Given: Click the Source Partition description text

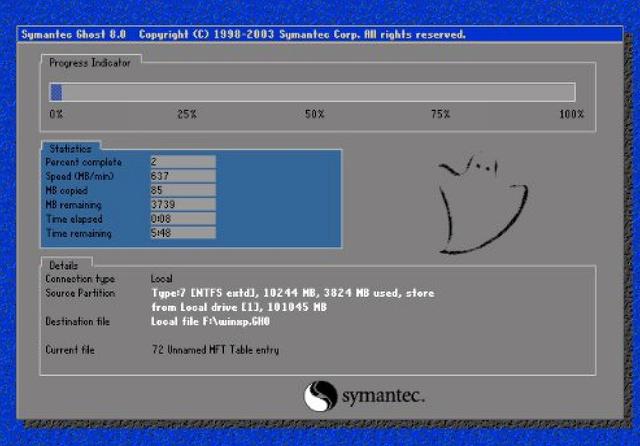Looking at the screenshot, I should point(292,300).
